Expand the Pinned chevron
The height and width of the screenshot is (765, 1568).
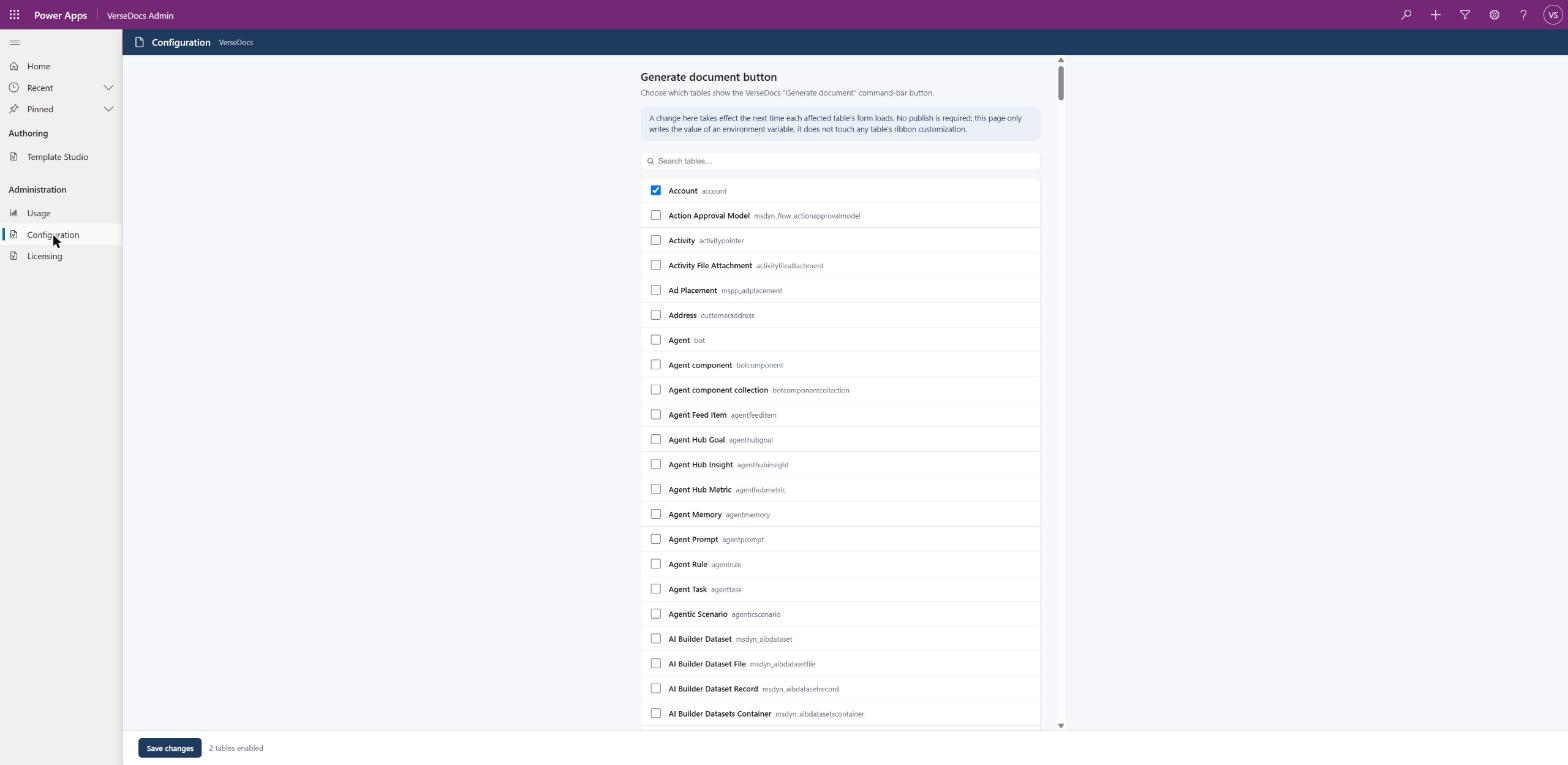108,109
